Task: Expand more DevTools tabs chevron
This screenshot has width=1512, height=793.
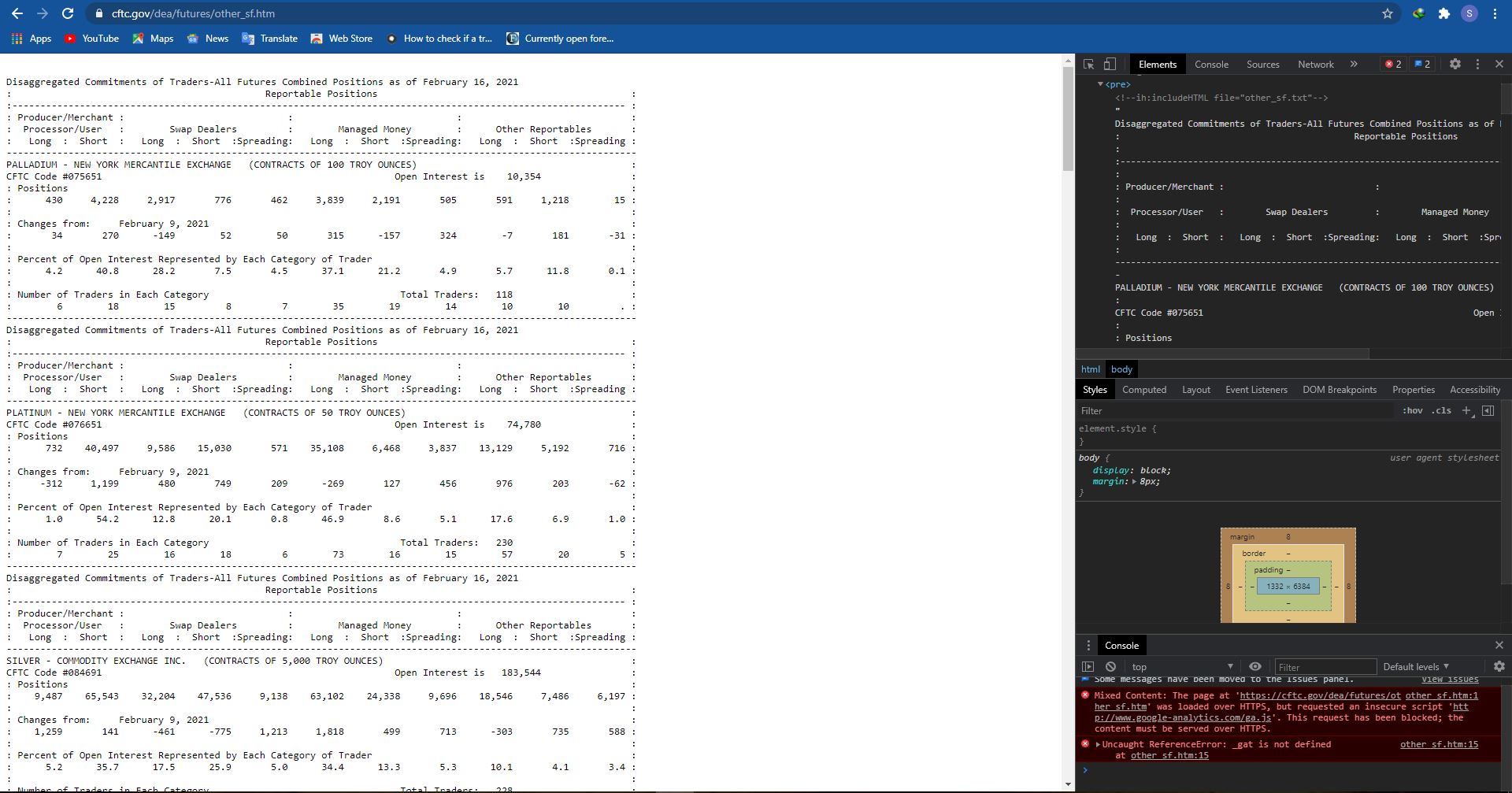Action: 1354,65
